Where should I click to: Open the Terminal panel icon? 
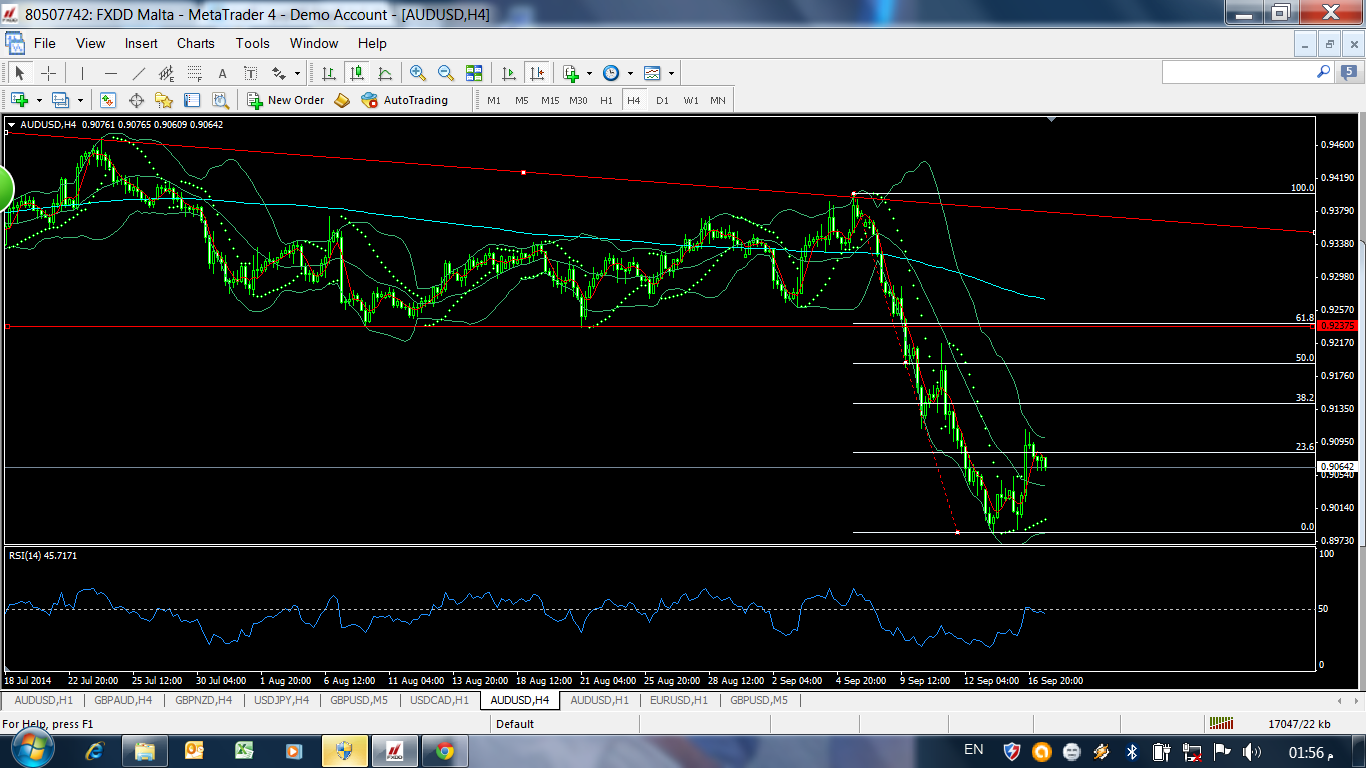pyautogui.click(x=192, y=100)
